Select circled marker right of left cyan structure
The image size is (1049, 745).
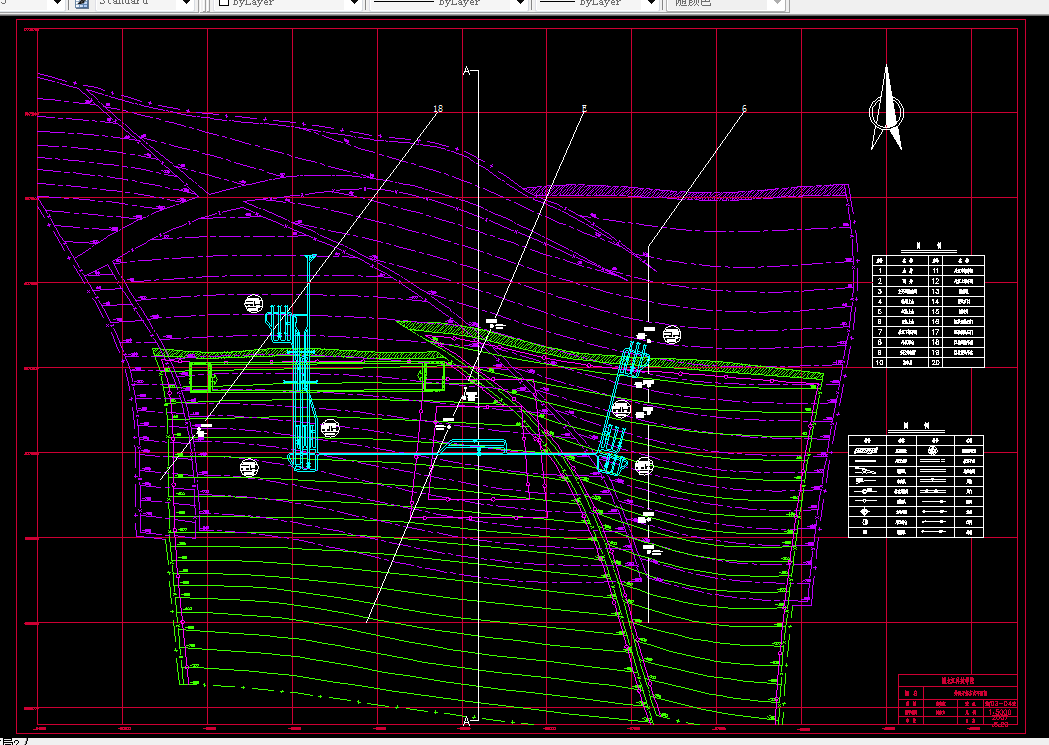330,428
